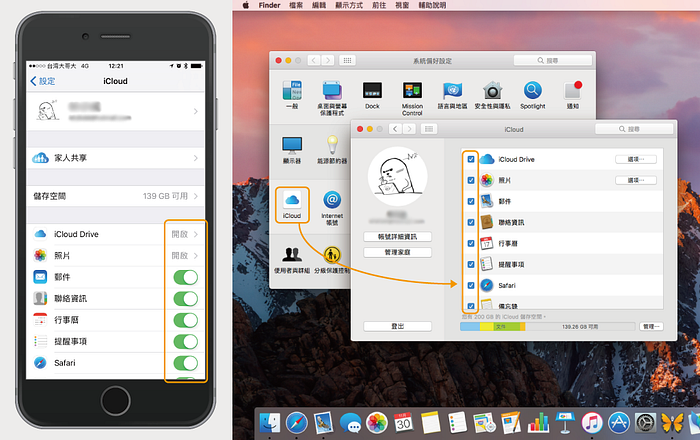The width and height of the screenshot is (700, 440).
Task: Launch Numbers from the Dock
Action: coord(538,423)
